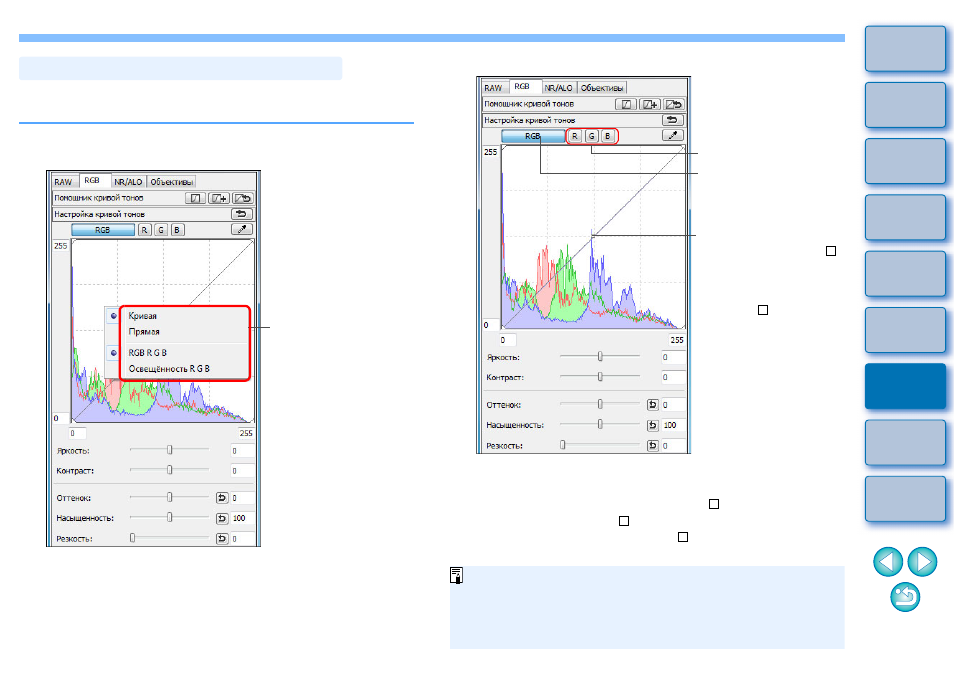Select G channel button in right palette
The image size is (954, 674).
coord(591,136)
